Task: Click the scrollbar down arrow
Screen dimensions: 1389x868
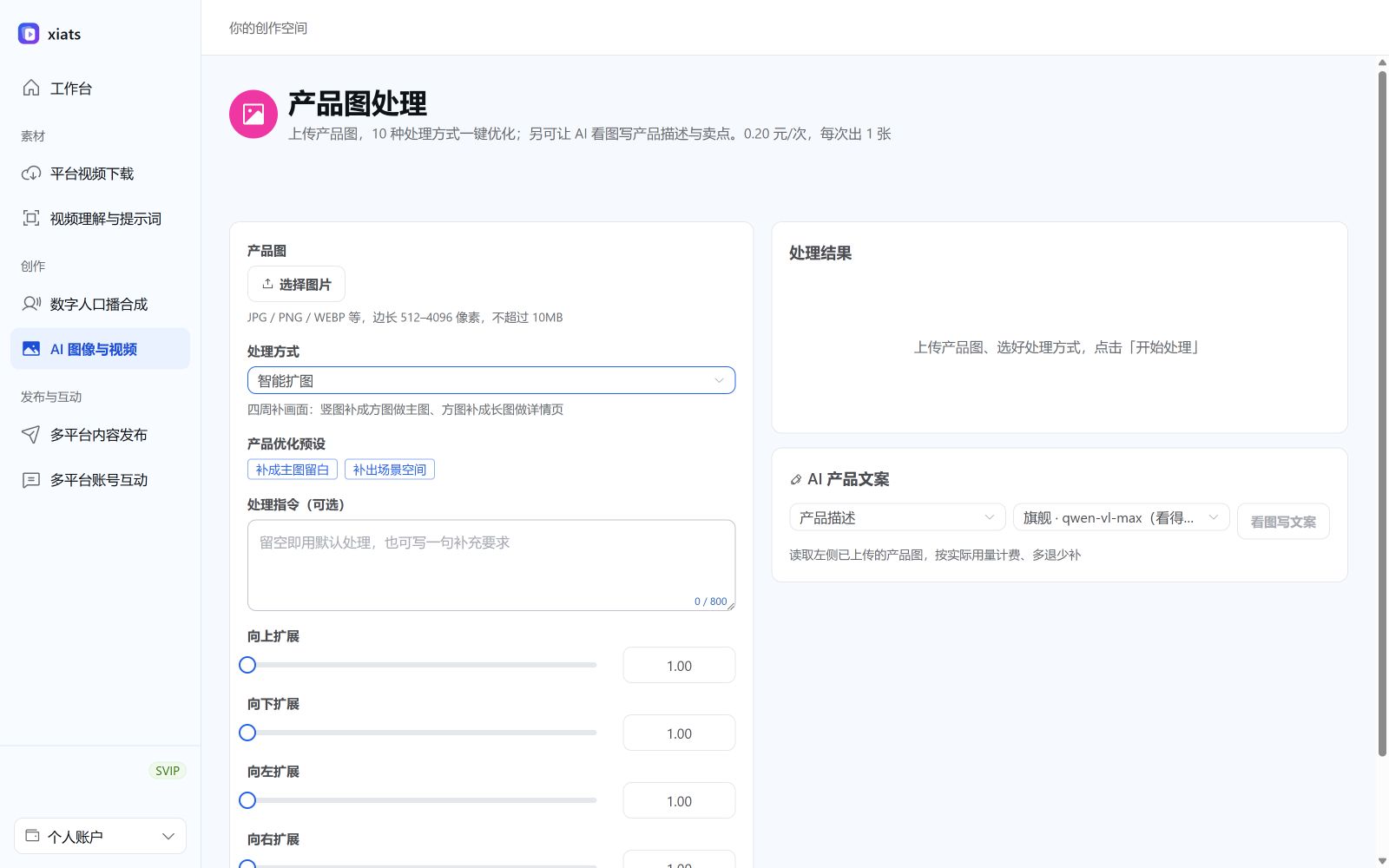Action: (x=1382, y=861)
